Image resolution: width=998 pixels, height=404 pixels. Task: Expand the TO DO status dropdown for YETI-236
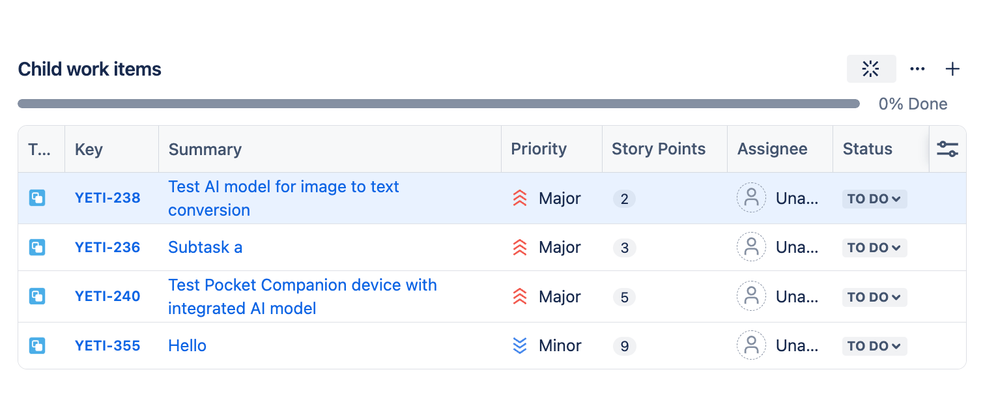pyautogui.click(x=874, y=248)
